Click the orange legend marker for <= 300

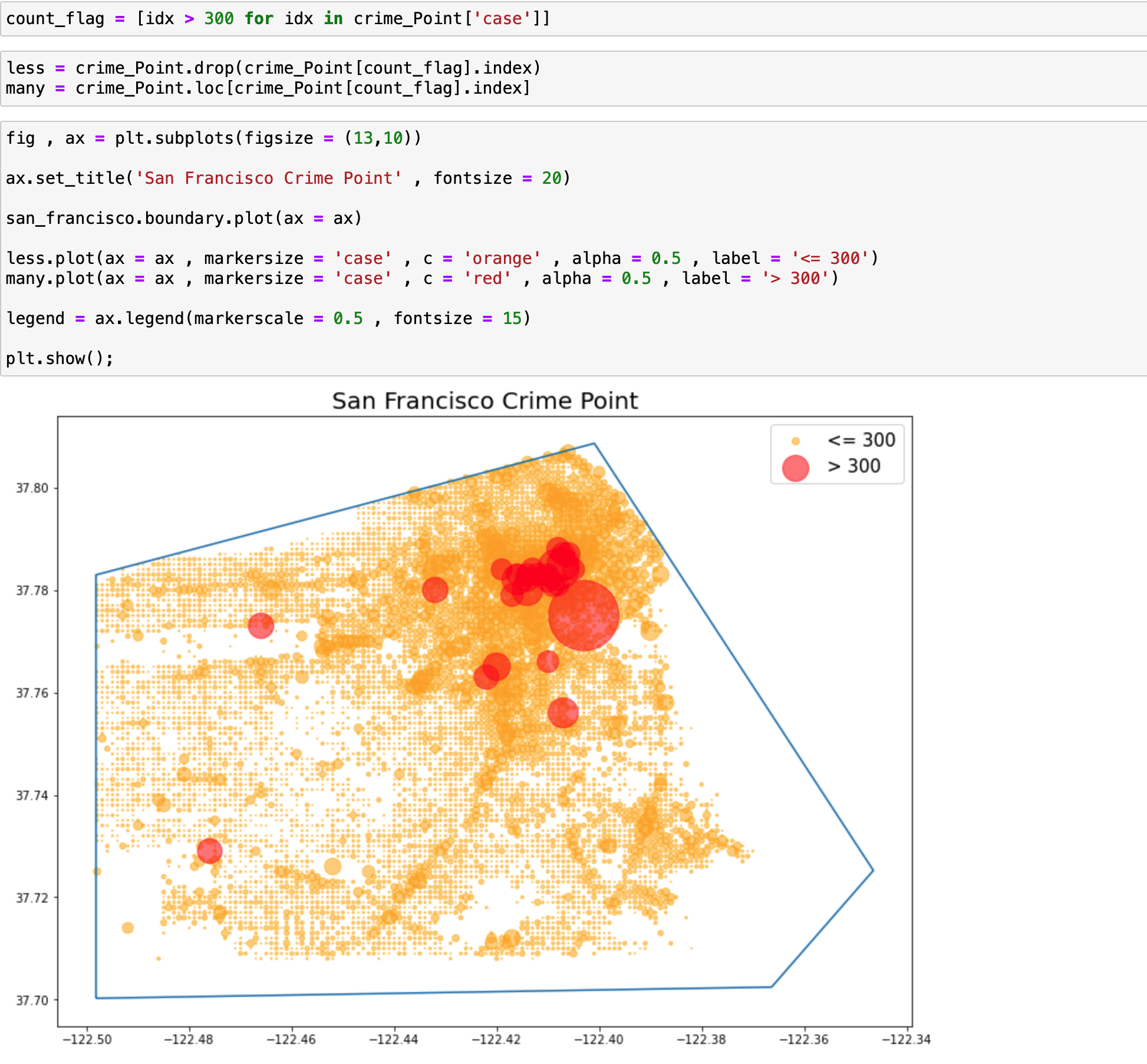click(795, 441)
